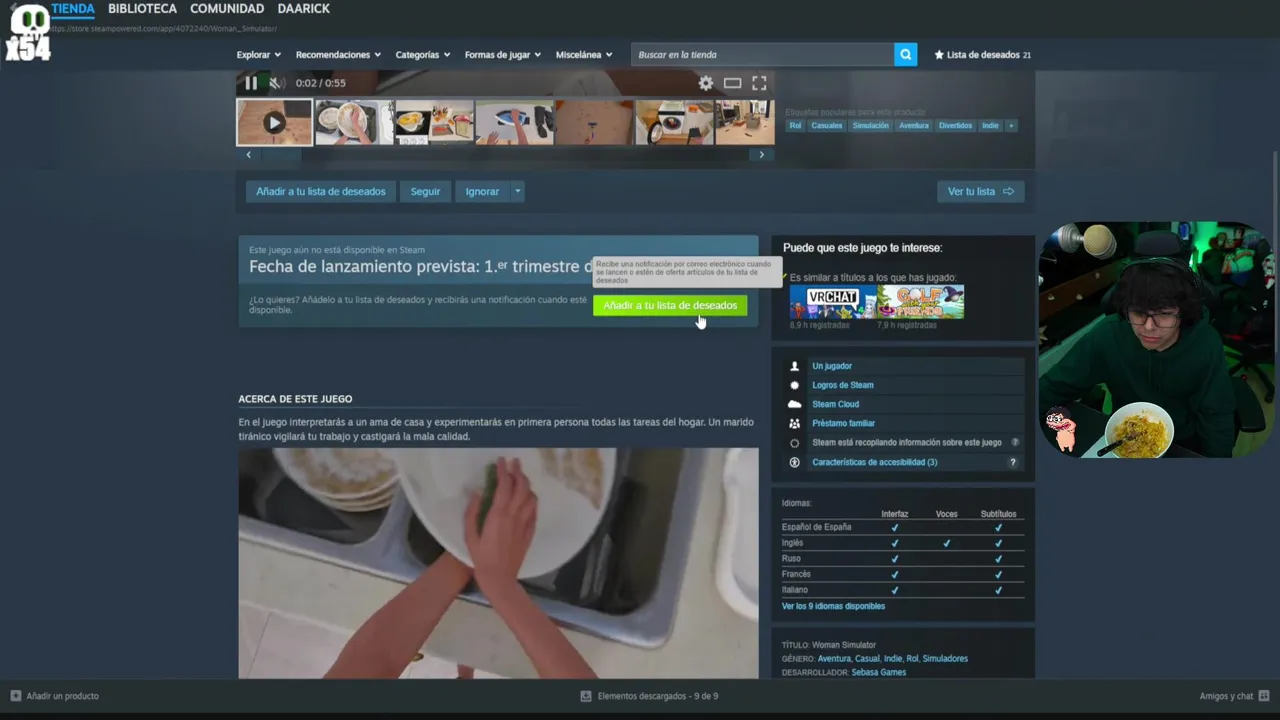Click the Un jugador person icon
The height and width of the screenshot is (720, 1280).
[795, 366]
